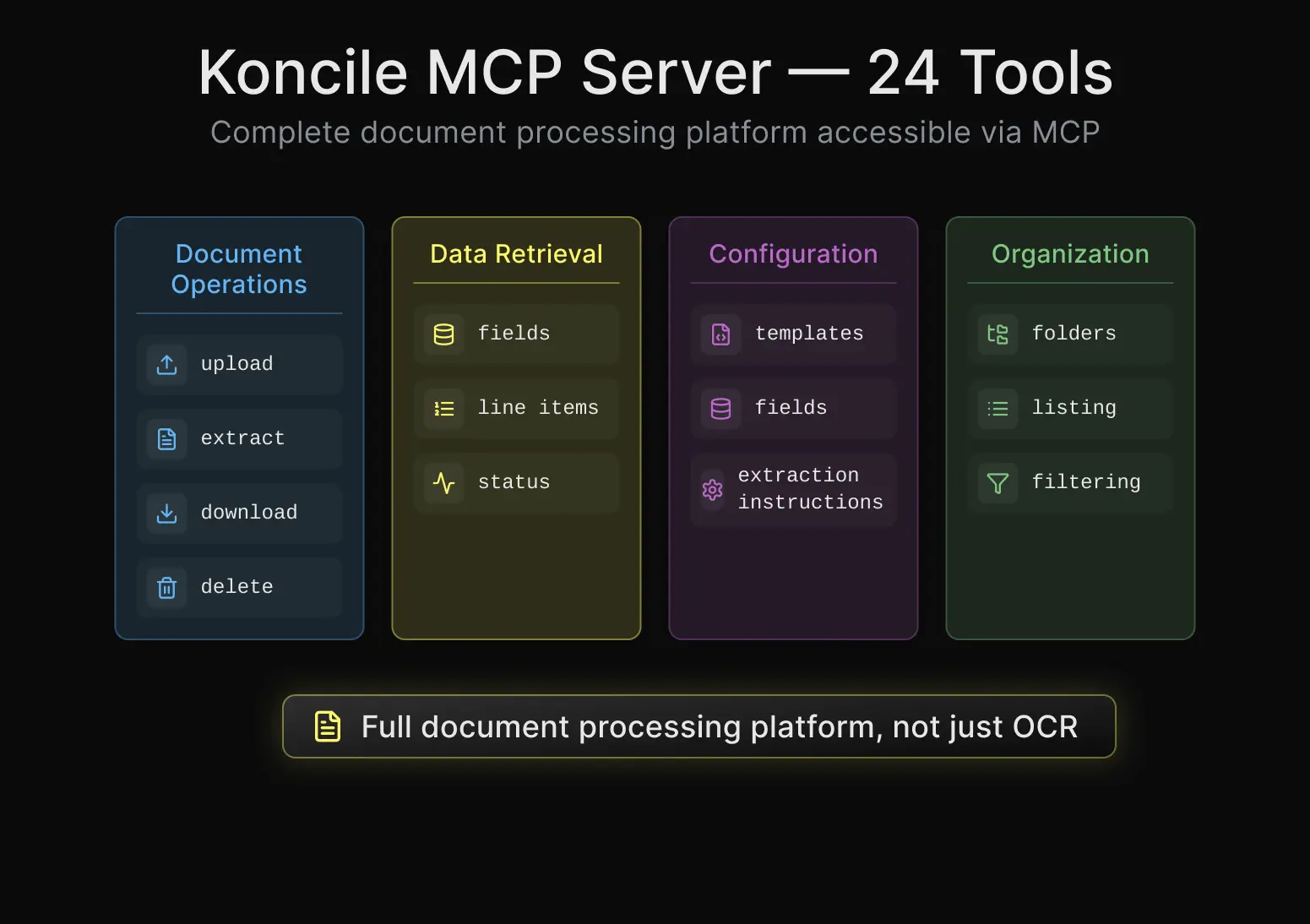Click the yellow database icon beside fields
Image resolution: width=1310 pixels, height=924 pixels.
444,334
